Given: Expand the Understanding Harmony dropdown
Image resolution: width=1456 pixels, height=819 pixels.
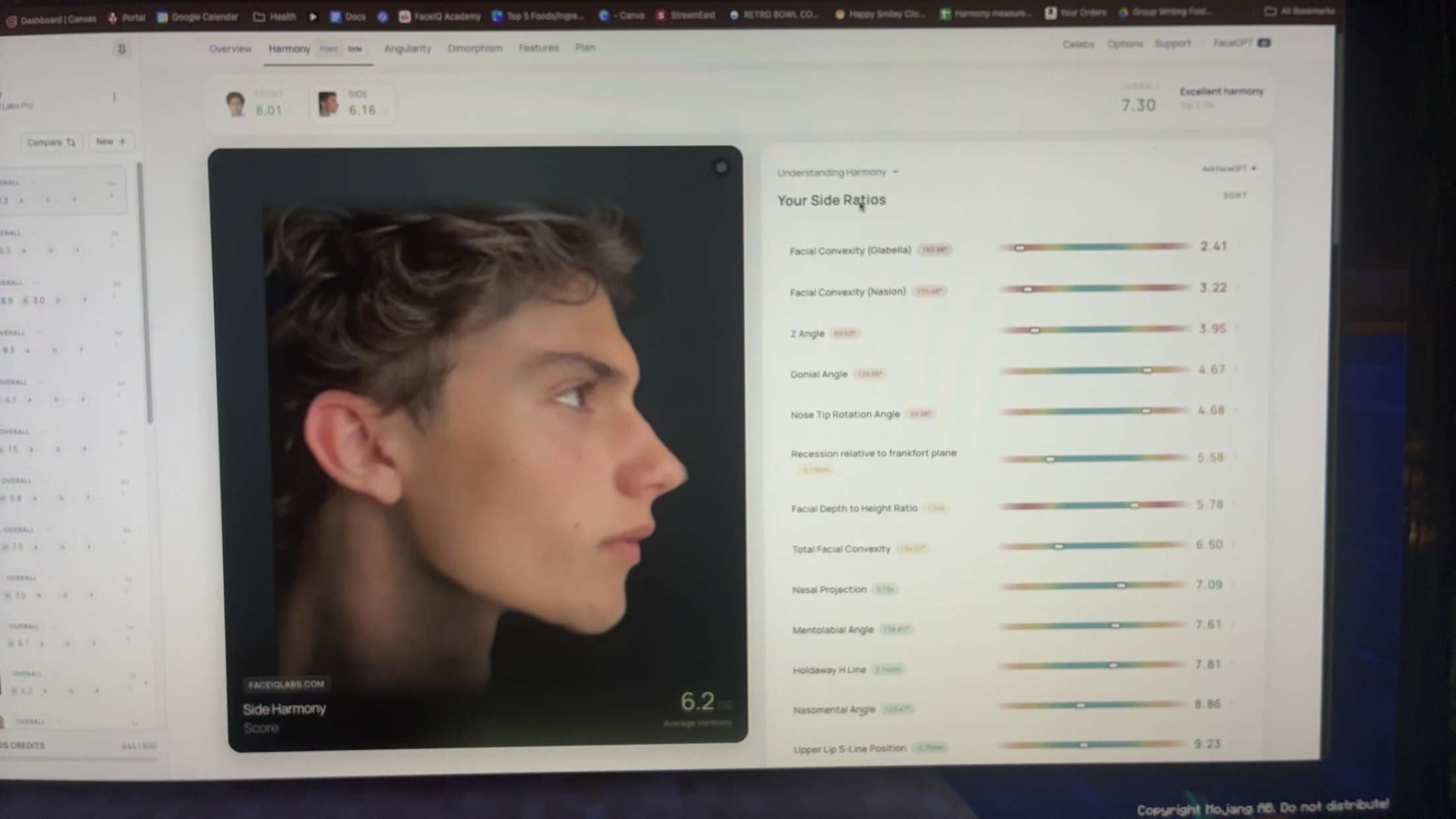Looking at the screenshot, I should (x=837, y=173).
